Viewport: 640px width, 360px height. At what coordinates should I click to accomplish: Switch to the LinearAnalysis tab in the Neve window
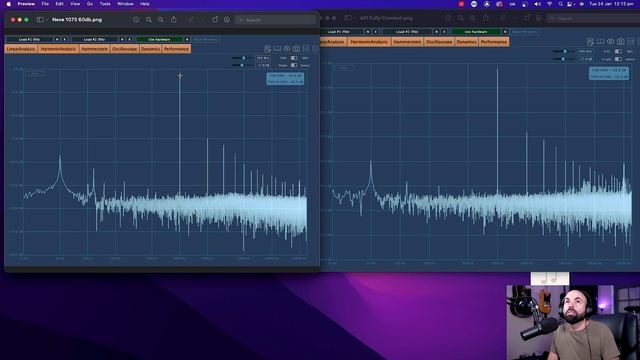point(21,49)
